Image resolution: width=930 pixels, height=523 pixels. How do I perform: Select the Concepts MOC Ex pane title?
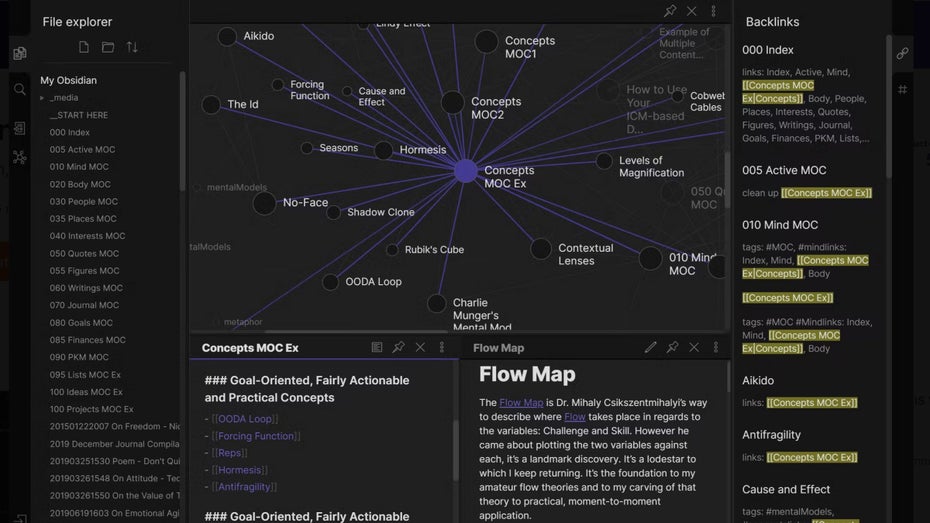pos(250,348)
